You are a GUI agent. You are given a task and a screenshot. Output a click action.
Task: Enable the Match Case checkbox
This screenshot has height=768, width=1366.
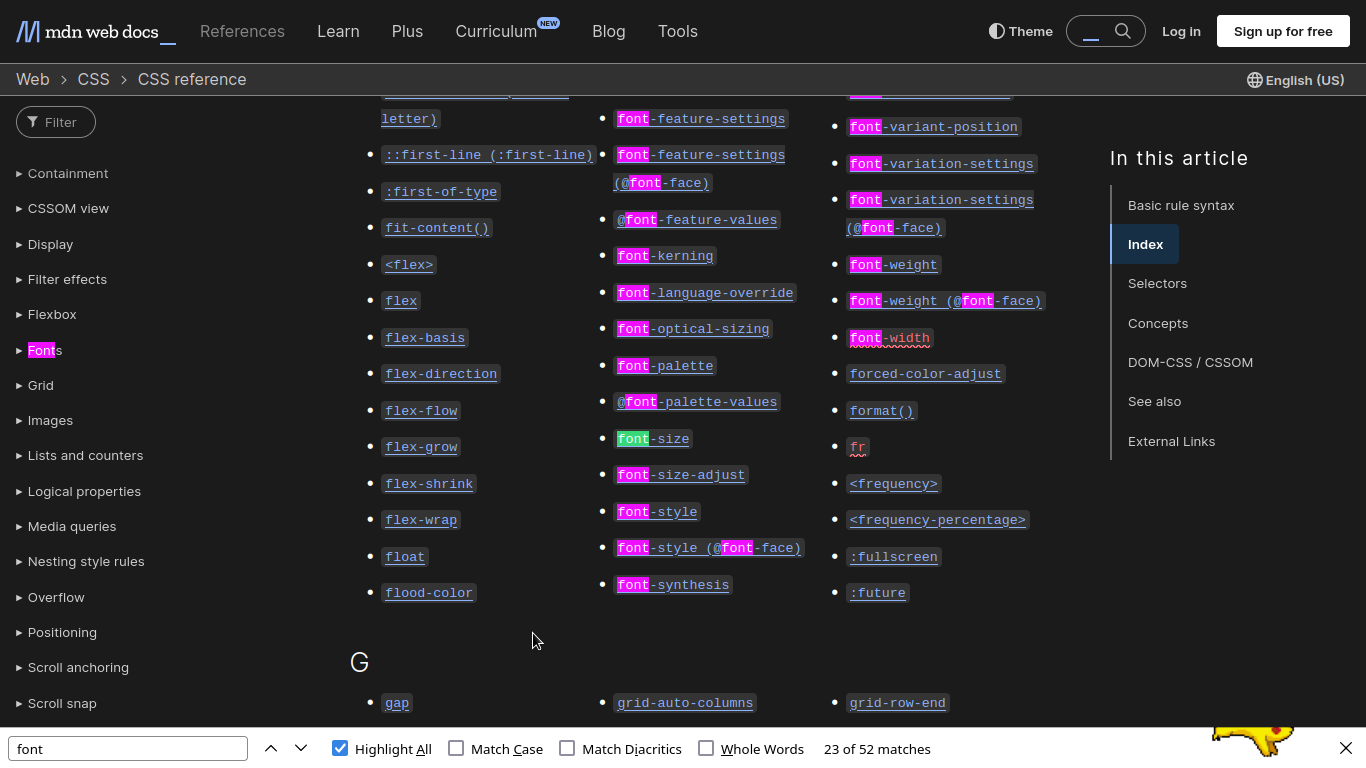pos(456,749)
